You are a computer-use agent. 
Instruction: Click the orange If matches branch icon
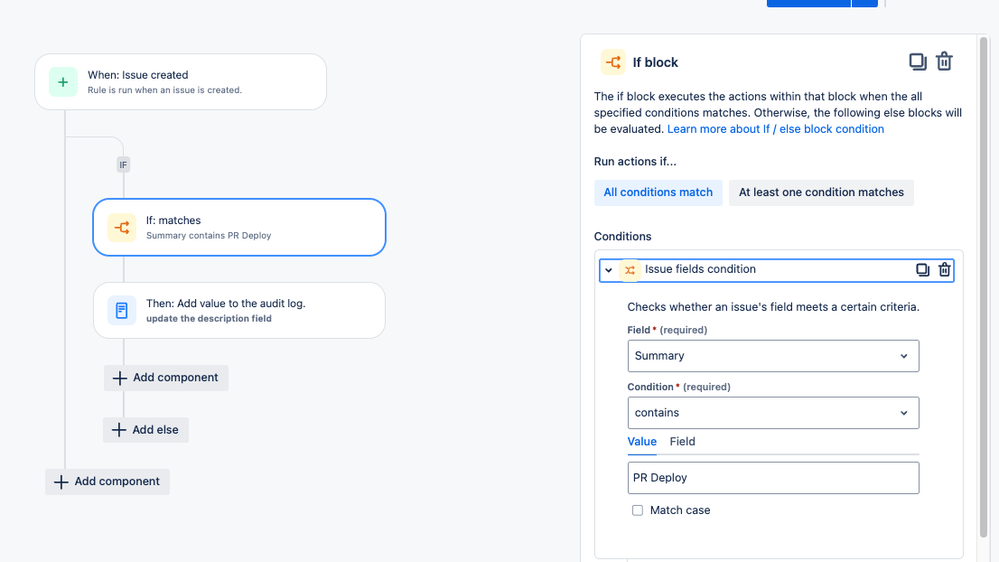(x=122, y=227)
